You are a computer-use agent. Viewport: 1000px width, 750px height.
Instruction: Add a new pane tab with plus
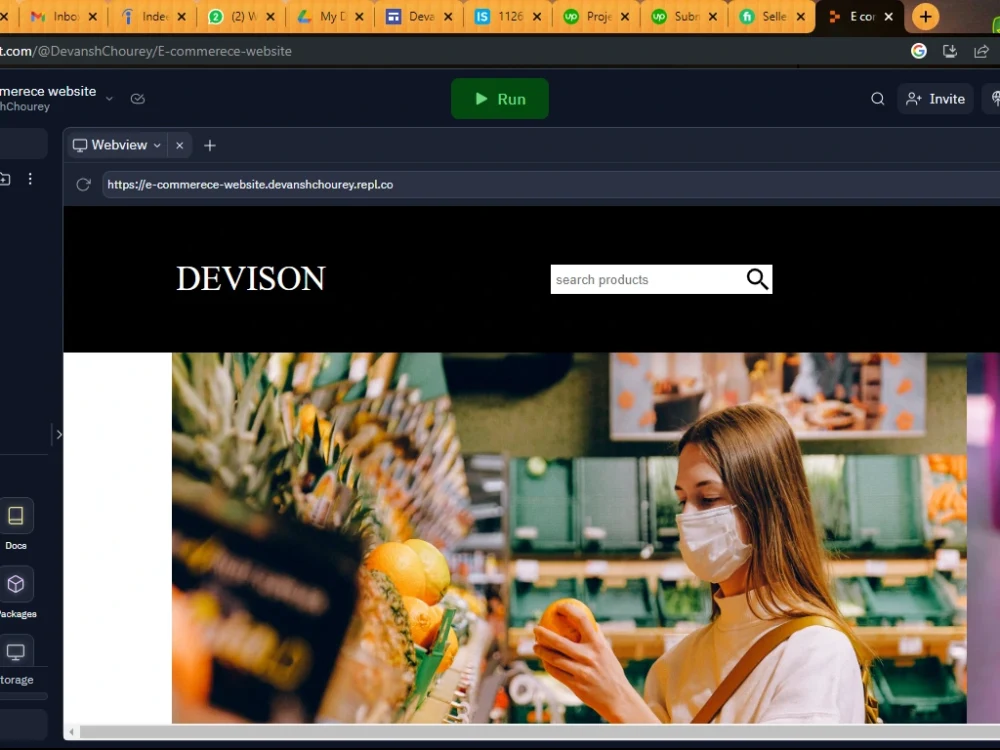click(x=210, y=145)
